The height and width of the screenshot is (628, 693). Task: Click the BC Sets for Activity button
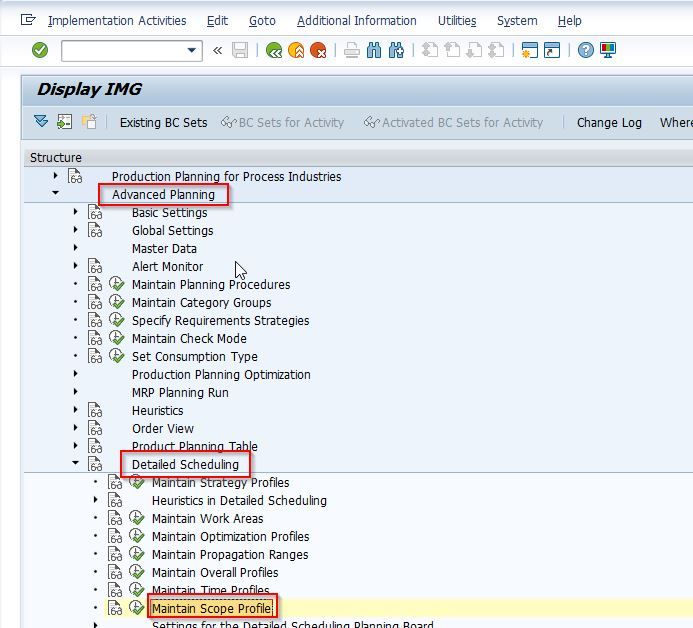[282, 122]
